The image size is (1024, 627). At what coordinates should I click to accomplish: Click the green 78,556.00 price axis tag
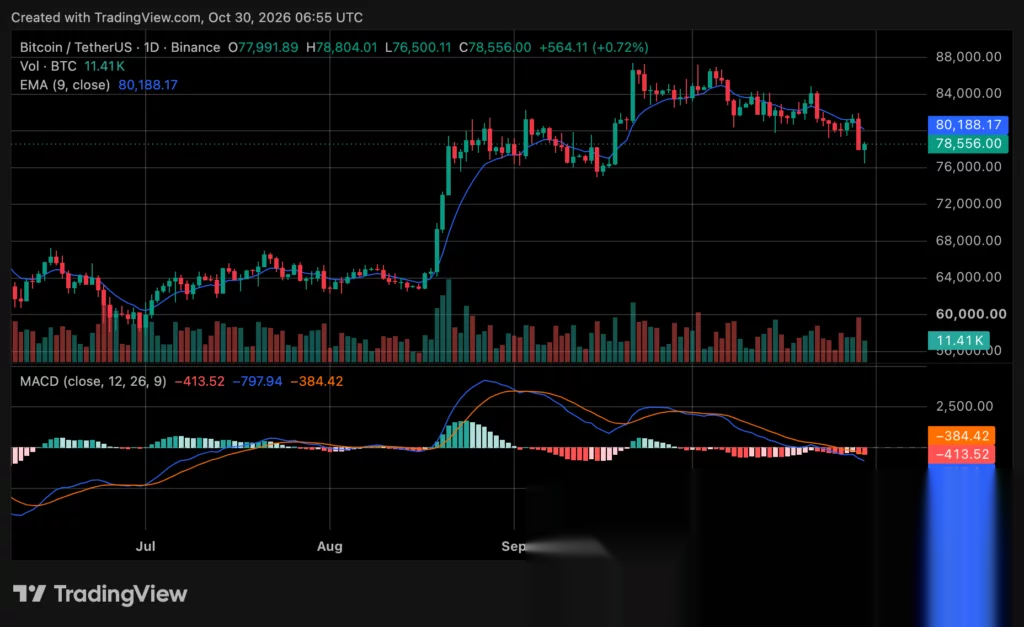click(968, 144)
